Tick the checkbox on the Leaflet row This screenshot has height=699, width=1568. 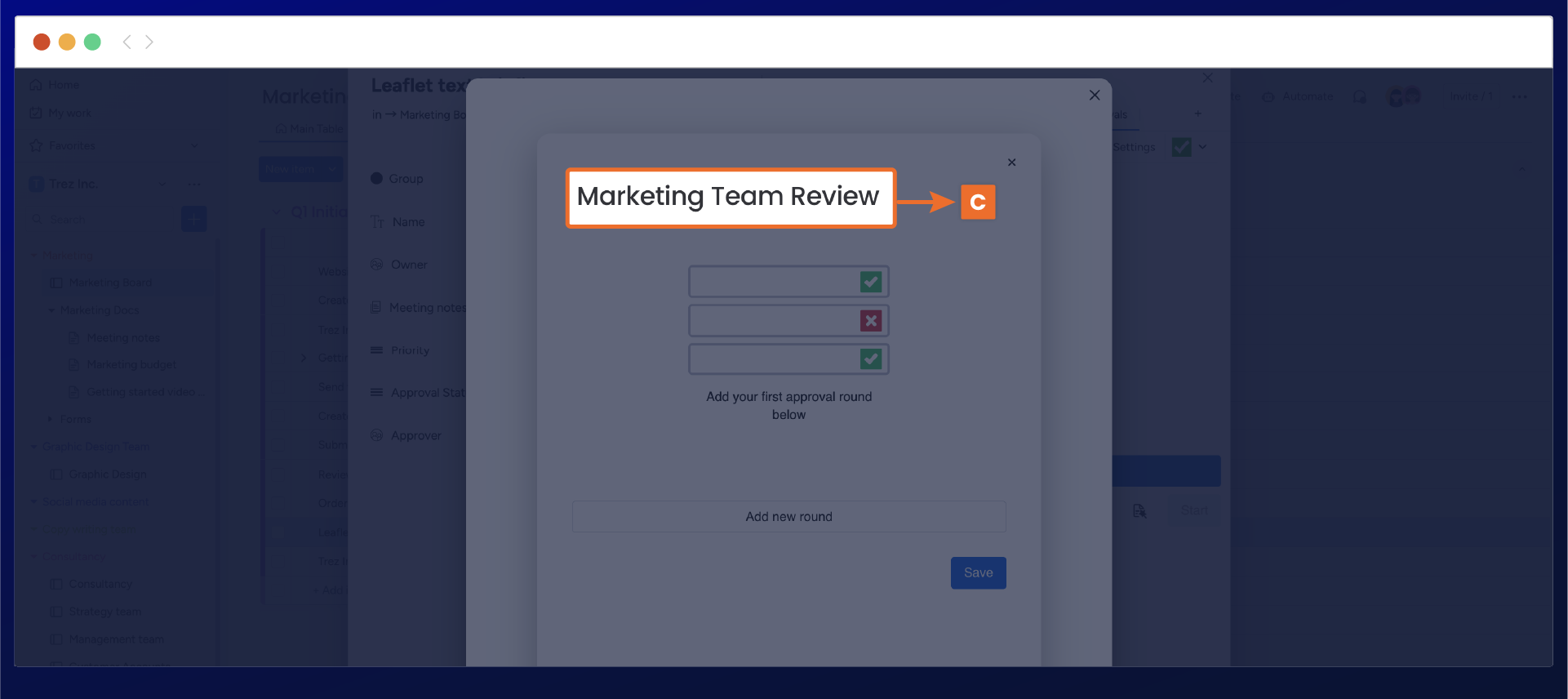point(278,532)
